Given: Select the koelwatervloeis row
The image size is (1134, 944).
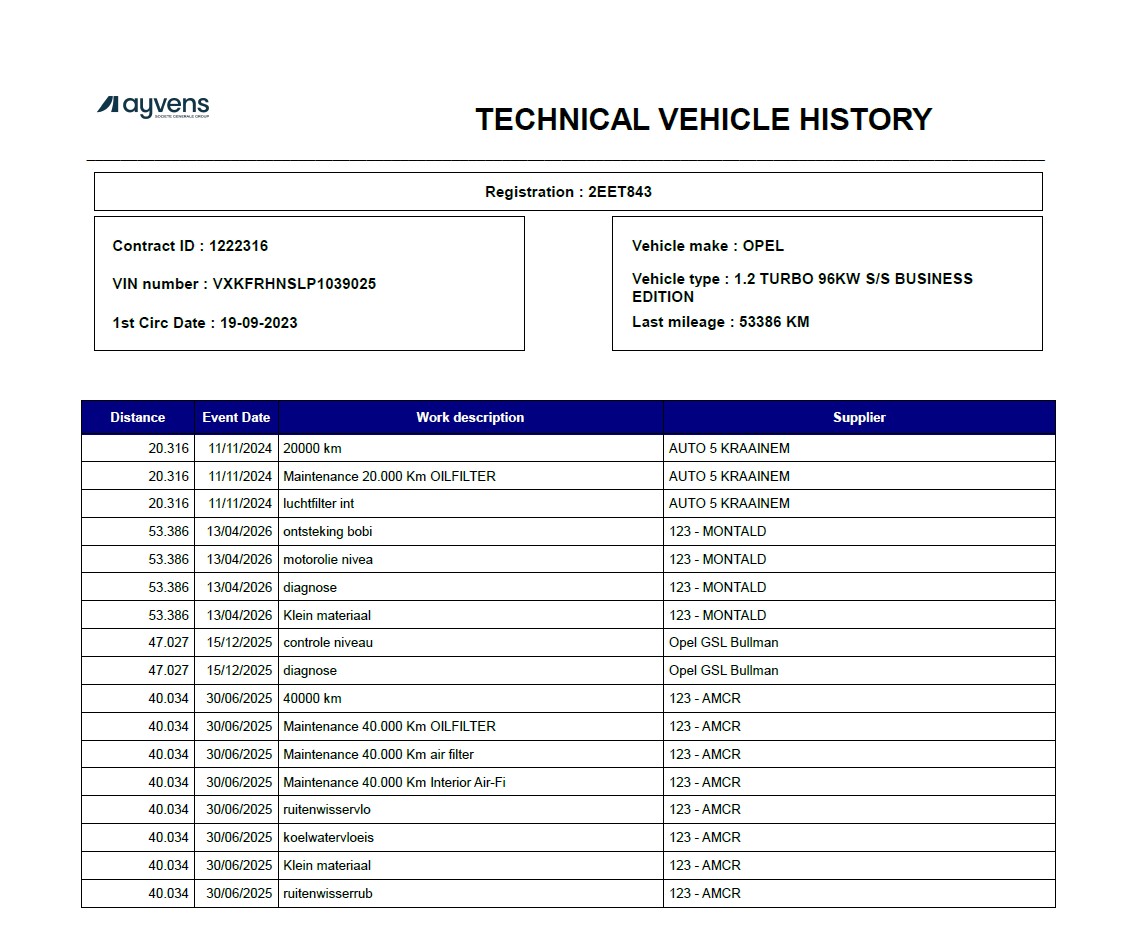Looking at the screenshot, I should coord(568,838).
